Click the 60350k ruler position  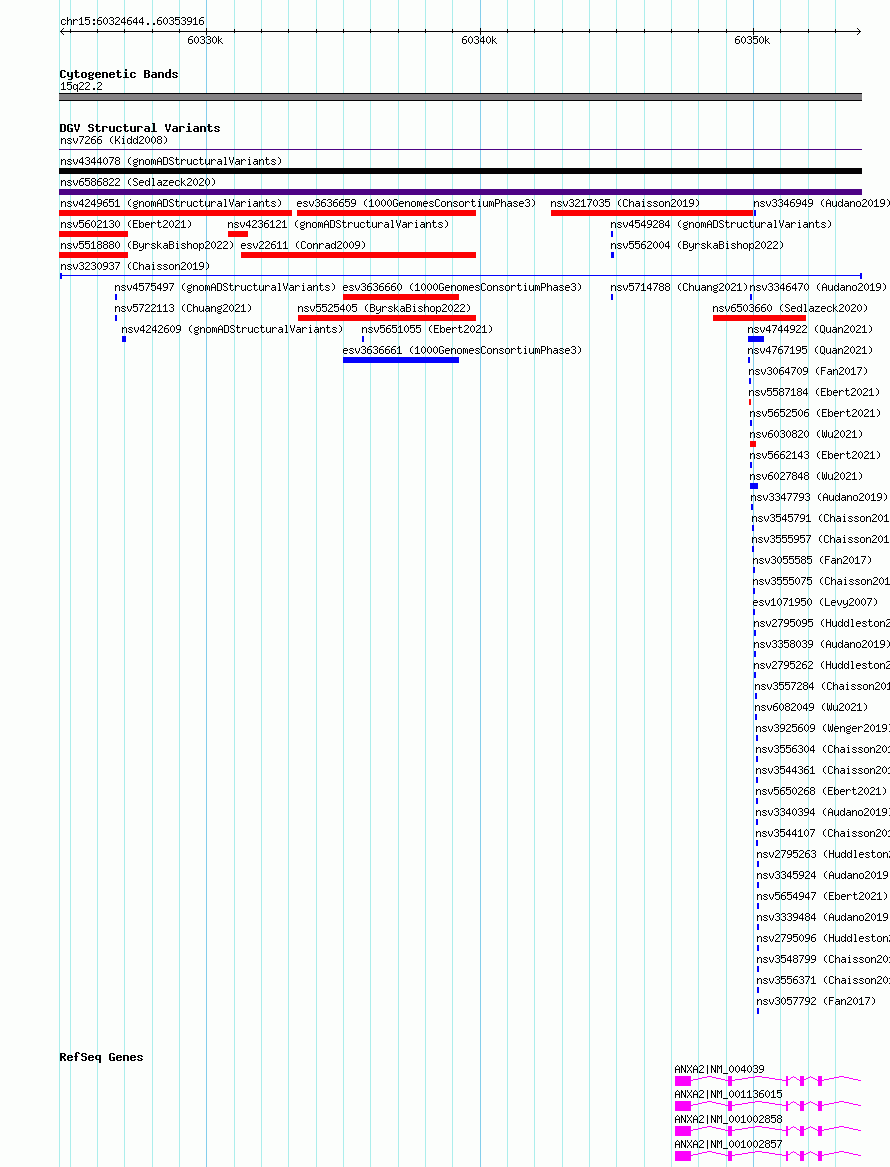(x=752, y=40)
